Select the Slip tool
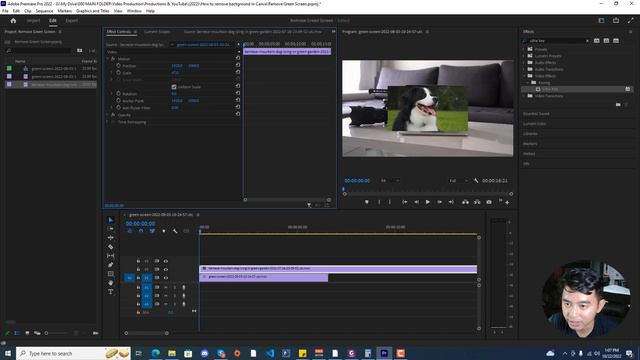The height and width of the screenshot is (360, 640). pos(111,256)
